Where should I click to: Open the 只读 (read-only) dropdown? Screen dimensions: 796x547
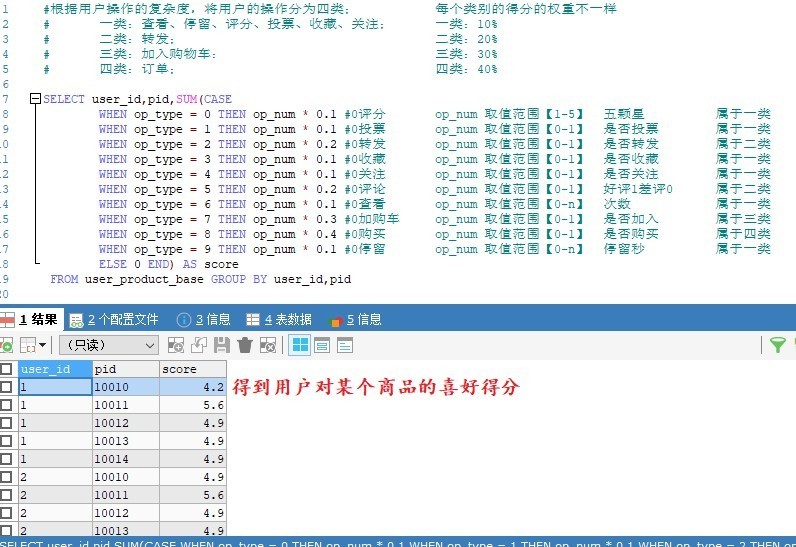pyautogui.click(x=108, y=345)
